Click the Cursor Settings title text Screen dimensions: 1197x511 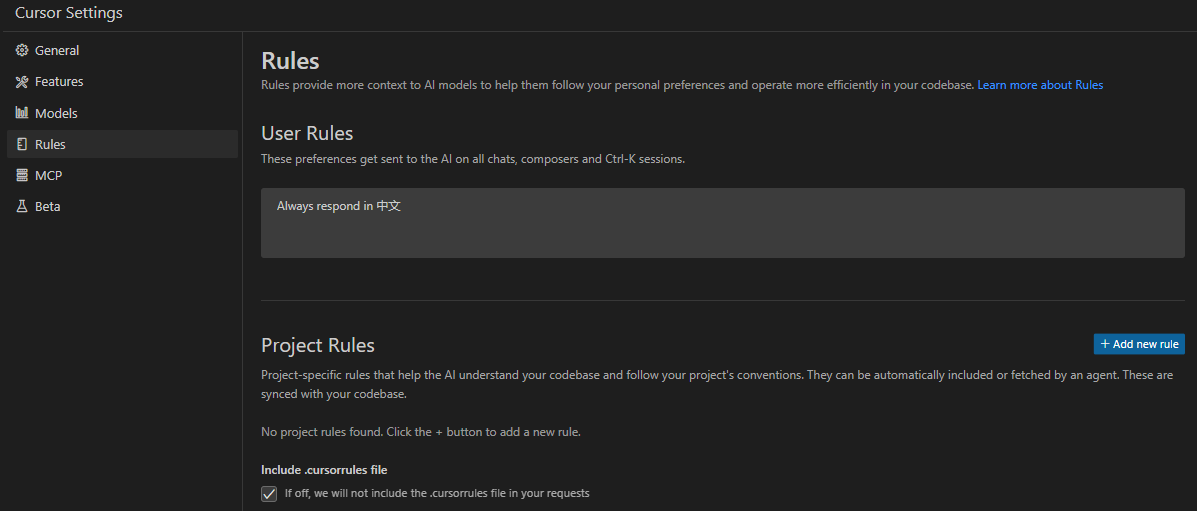pyautogui.click(x=69, y=13)
